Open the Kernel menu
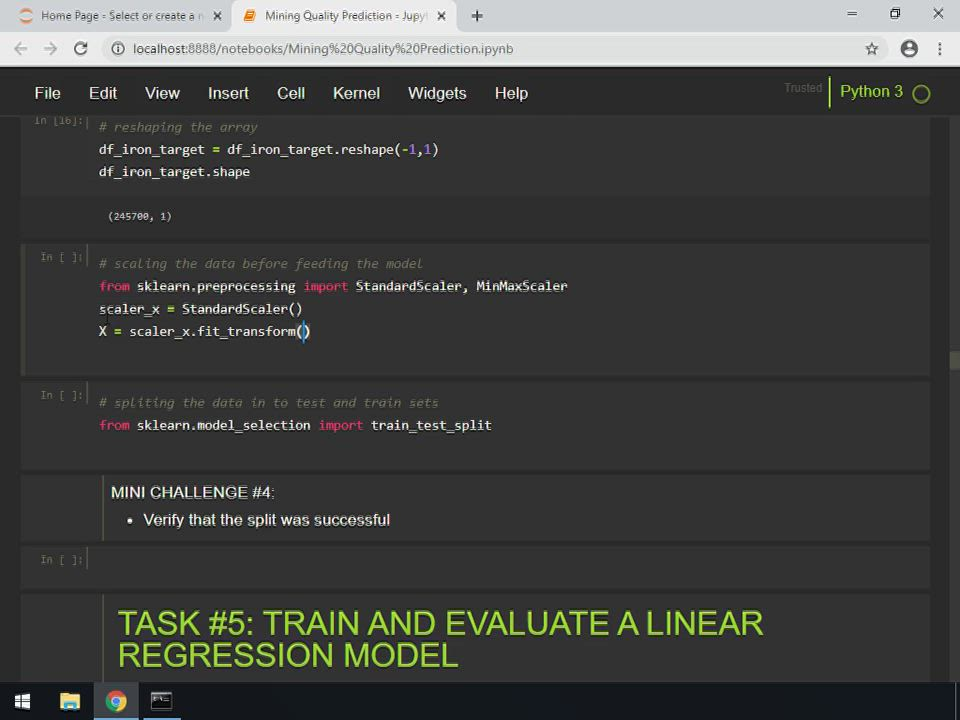The height and width of the screenshot is (720, 960). [356, 93]
